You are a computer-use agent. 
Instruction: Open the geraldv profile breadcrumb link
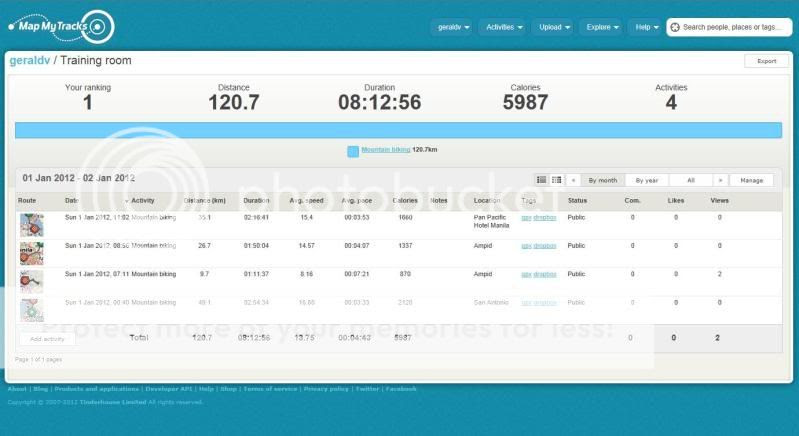(30, 60)
